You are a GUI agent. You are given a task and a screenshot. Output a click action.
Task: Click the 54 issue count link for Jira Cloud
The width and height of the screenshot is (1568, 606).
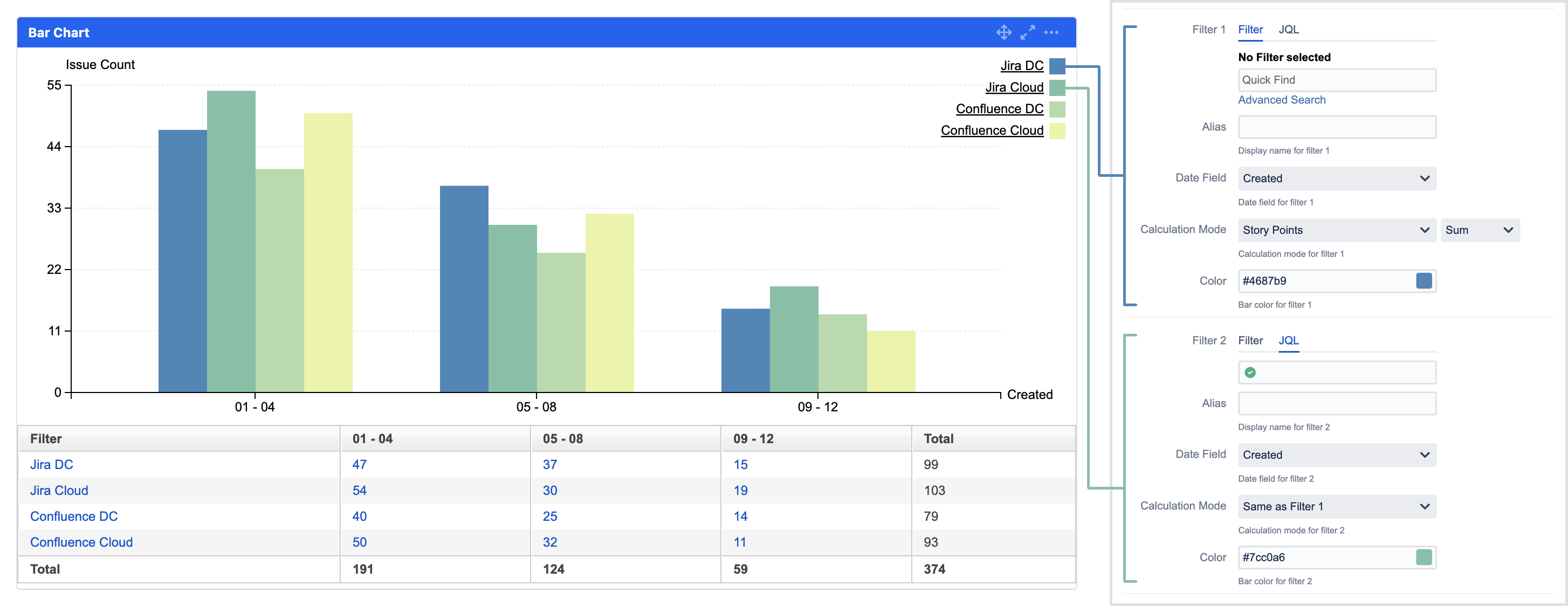pyautogui.click(x=360, y=490)
